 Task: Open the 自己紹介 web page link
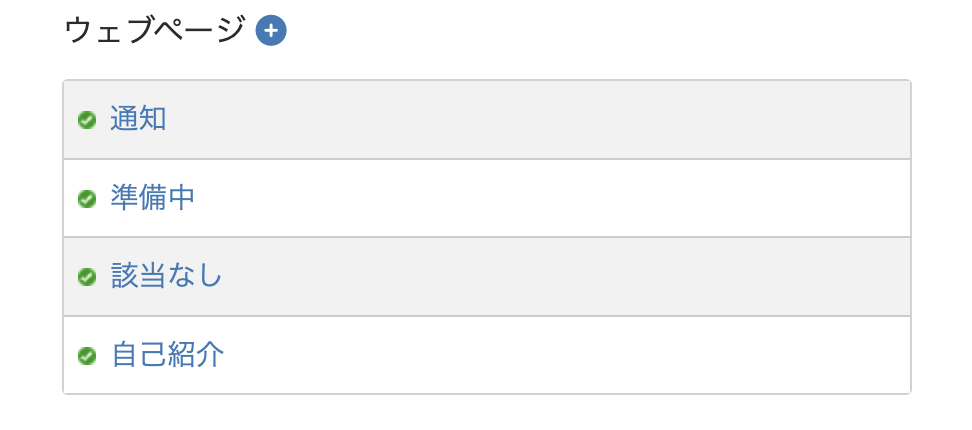[167, 355]
